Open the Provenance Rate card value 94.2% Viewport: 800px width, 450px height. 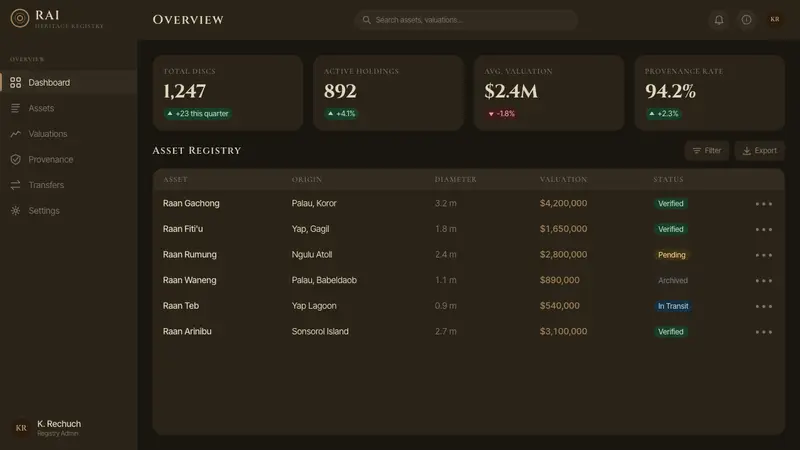pyautogui.click(x=670, y=91)
